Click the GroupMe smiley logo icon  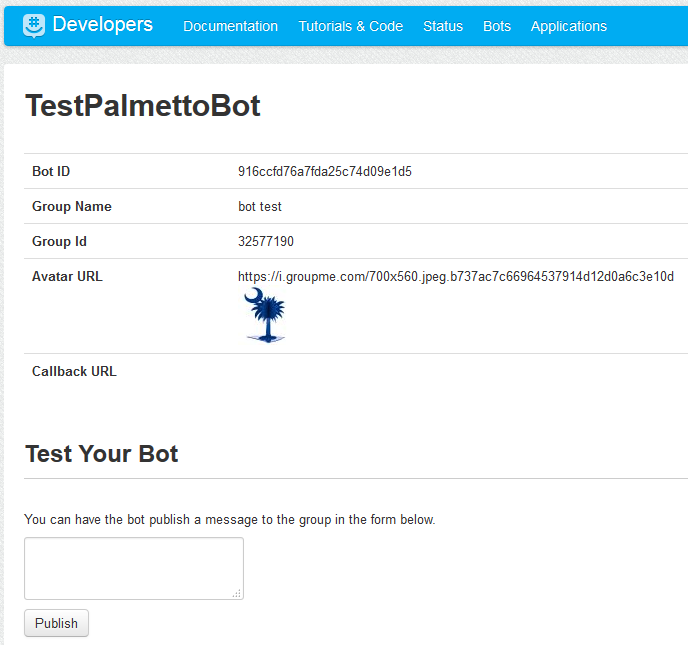pyautogui.click(x=34, y=25)
